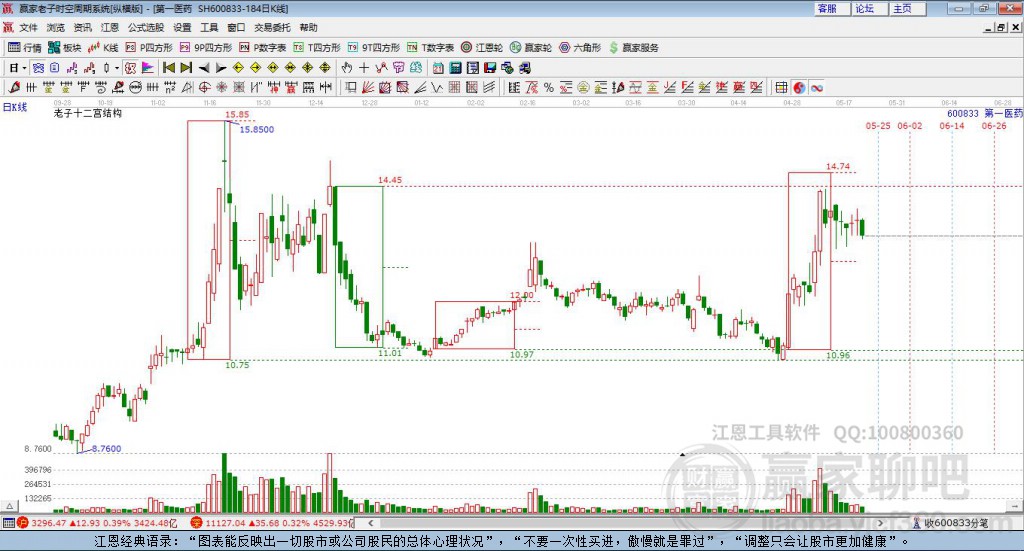Select the Gann fan lines tool
This screenshot has width=1024, height=551.
tap(368, 87)
